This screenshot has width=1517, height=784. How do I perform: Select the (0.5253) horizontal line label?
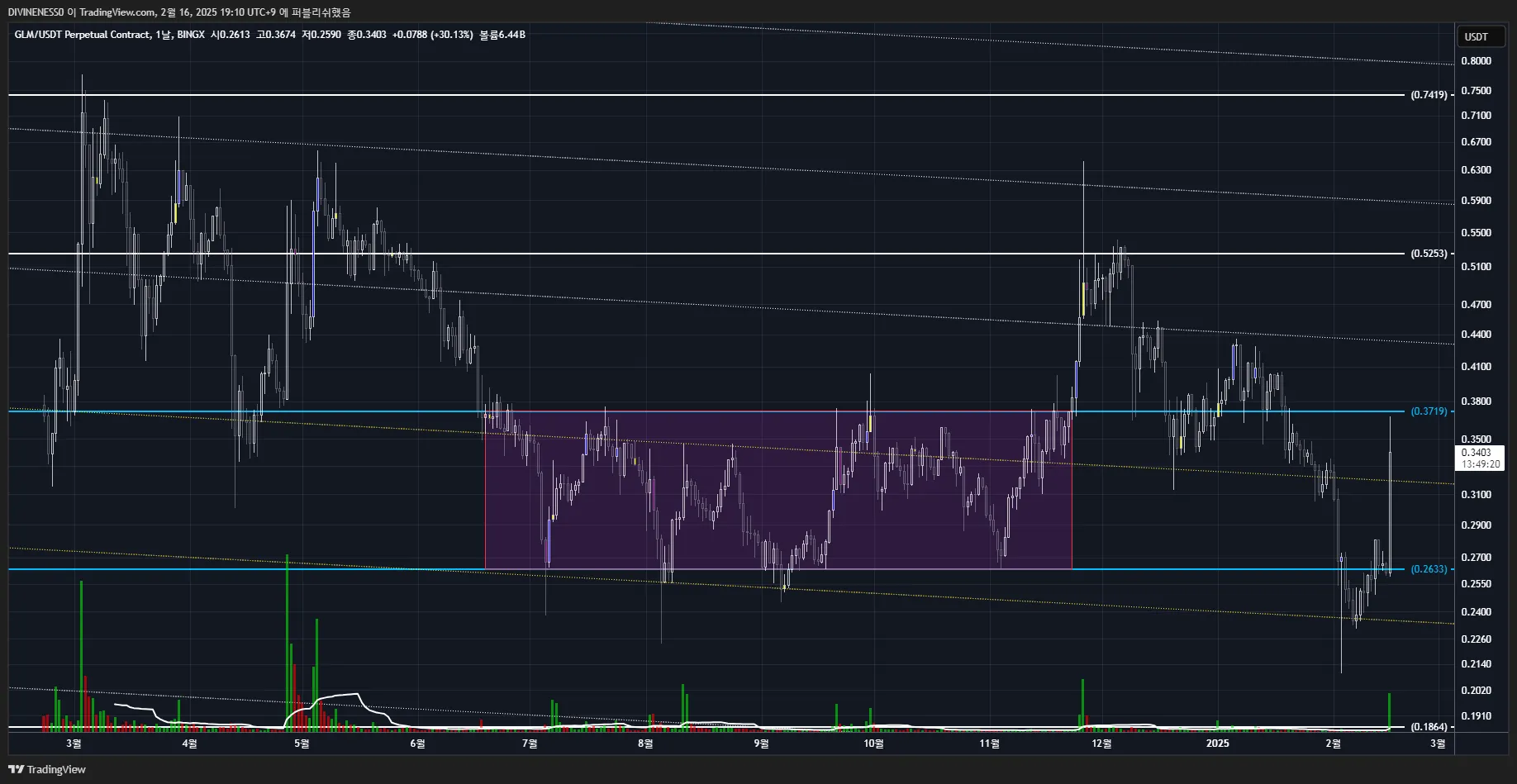click(1429, 254)
